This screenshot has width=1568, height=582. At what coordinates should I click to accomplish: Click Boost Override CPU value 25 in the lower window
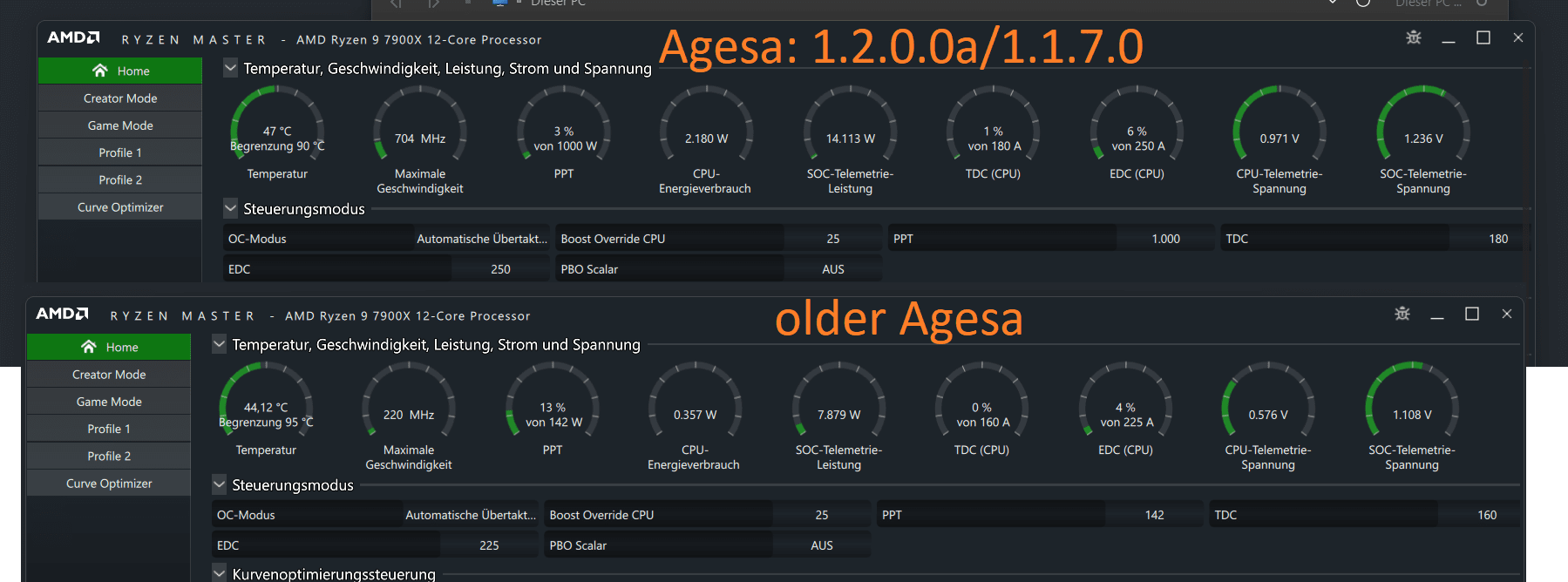pyautogui.click(x=822, y=515)
